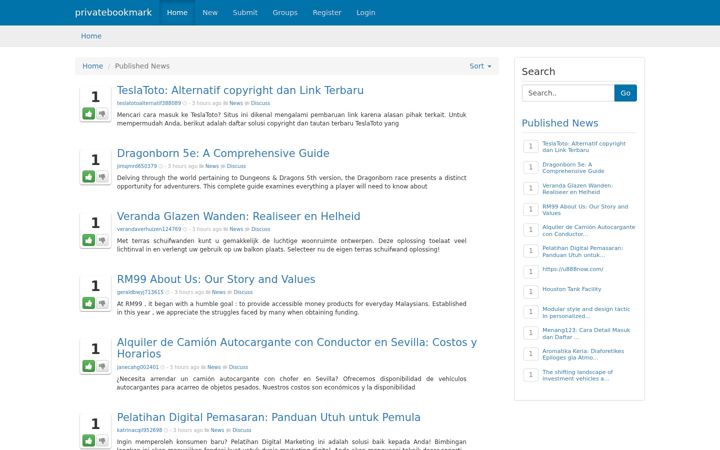Screen dimensions: 720x450
Task: Downvote Alquiler de Camión post
Action: pyautogui.click(x=102, y=366)
